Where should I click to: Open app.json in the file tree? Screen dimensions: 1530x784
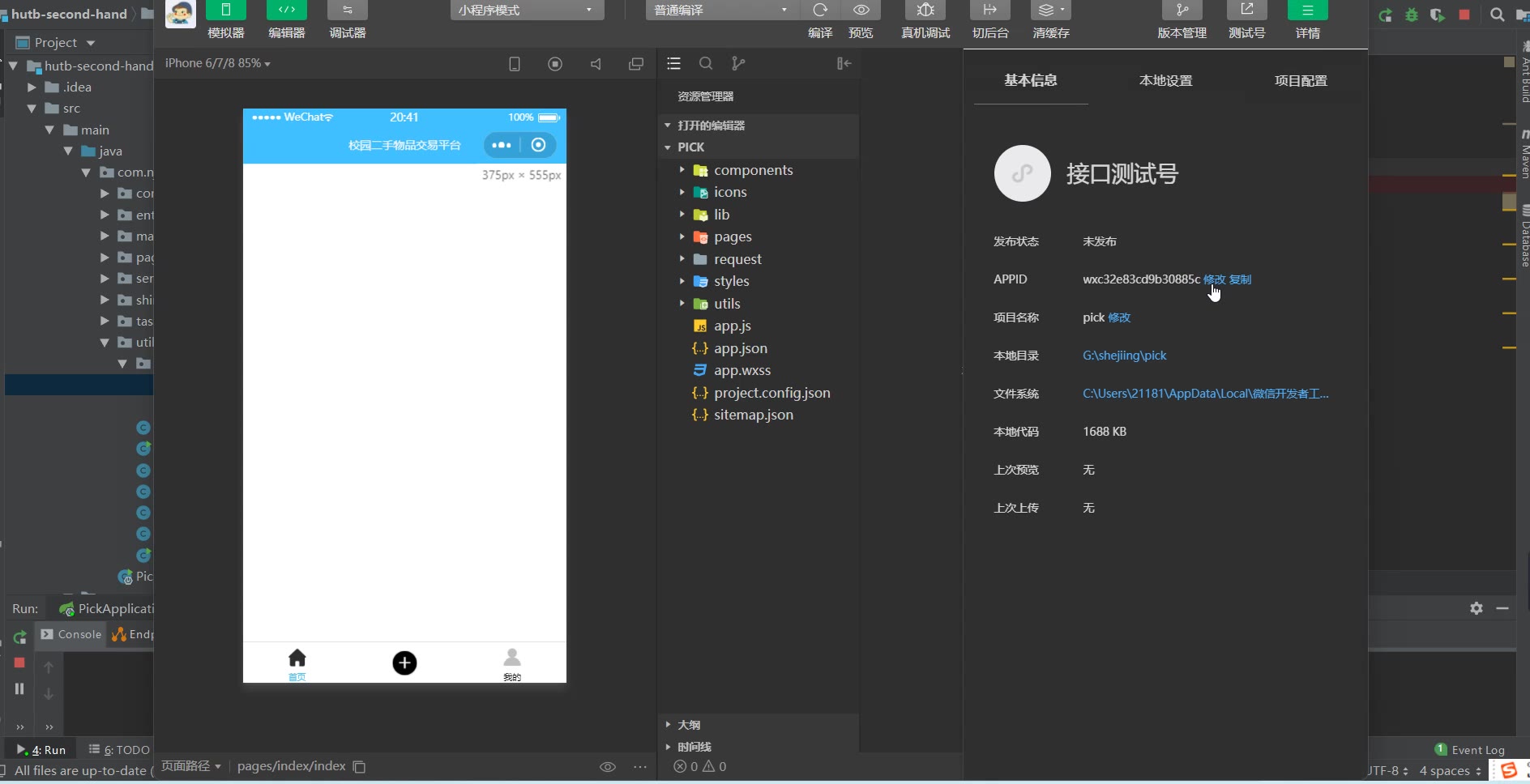coord(740,348)
